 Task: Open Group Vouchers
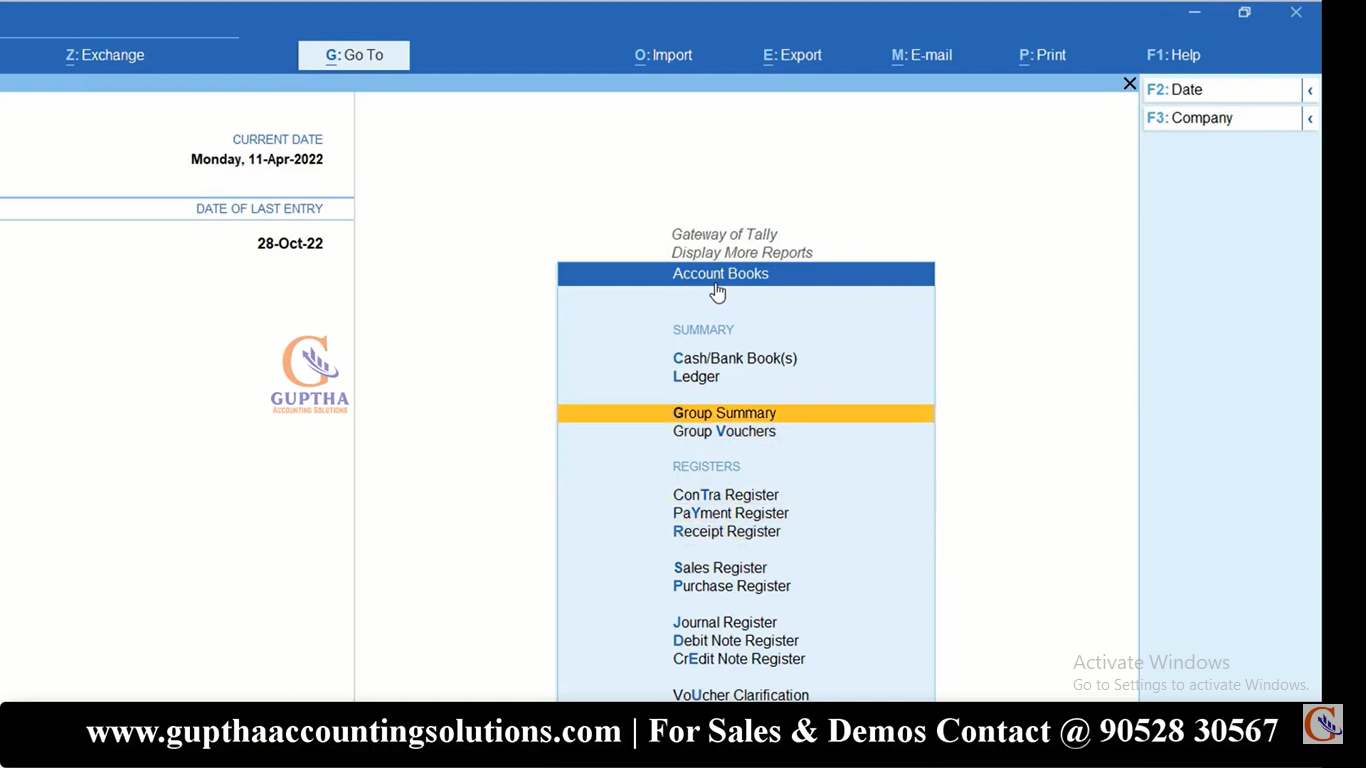tap(724, 432)
